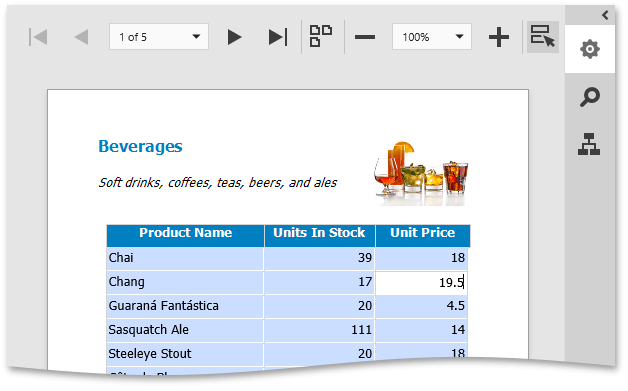Go to the next page
The width and height of the screenshot is (628, 391).
234,37
